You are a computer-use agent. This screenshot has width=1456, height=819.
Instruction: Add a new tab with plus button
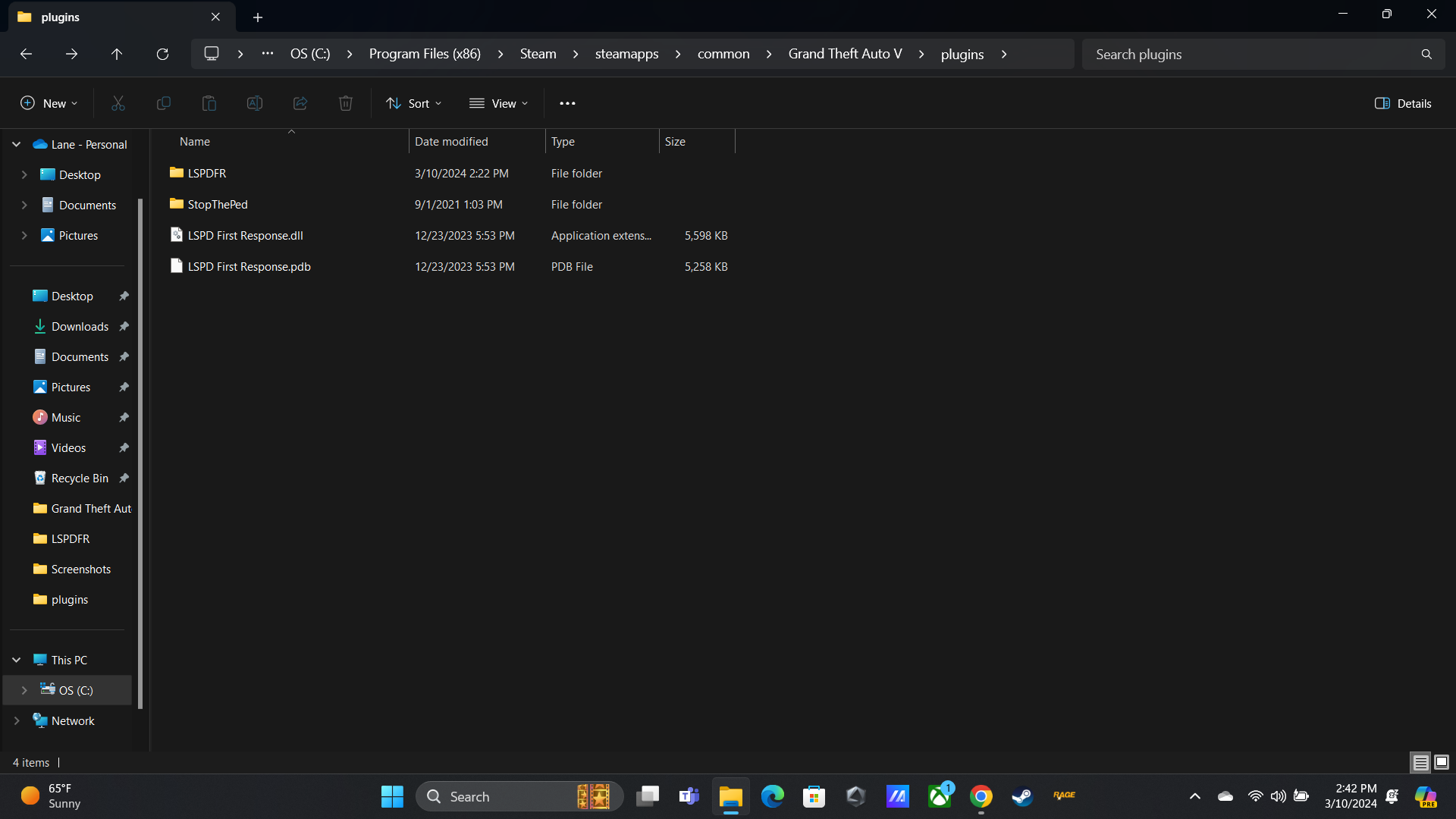(258, 17)
